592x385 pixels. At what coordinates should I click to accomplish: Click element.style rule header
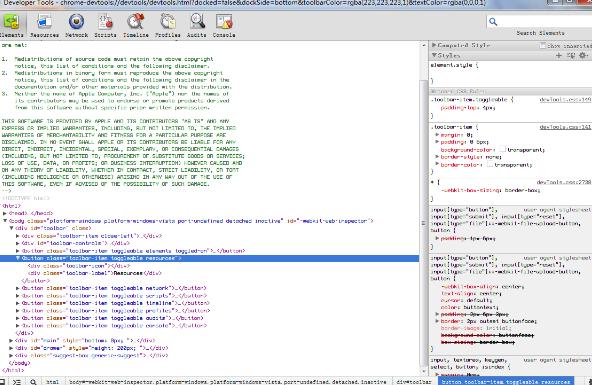point(455,65)
